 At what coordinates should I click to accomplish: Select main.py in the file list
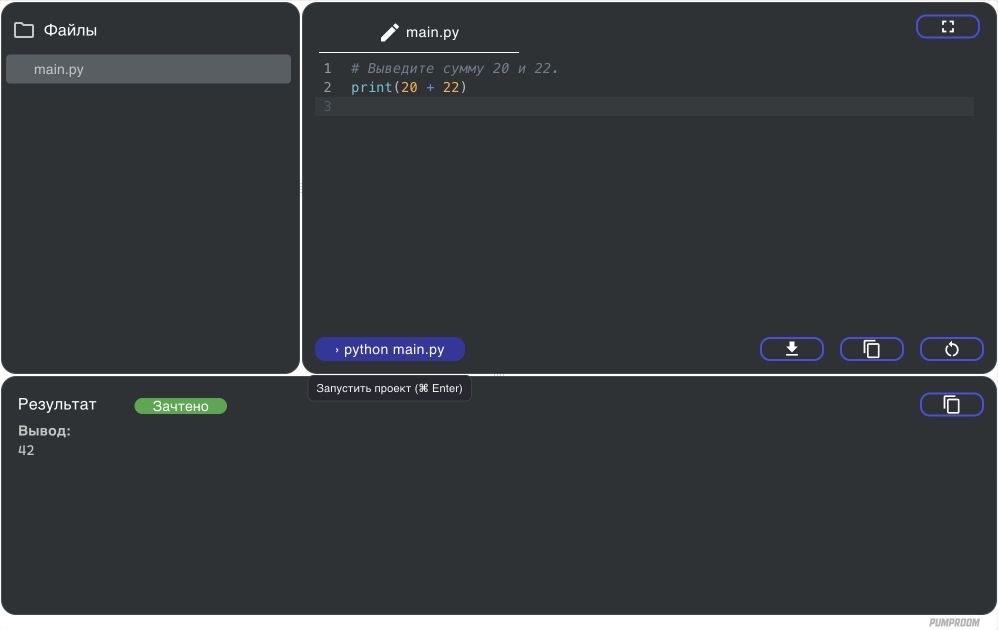[x=148, y=69]
